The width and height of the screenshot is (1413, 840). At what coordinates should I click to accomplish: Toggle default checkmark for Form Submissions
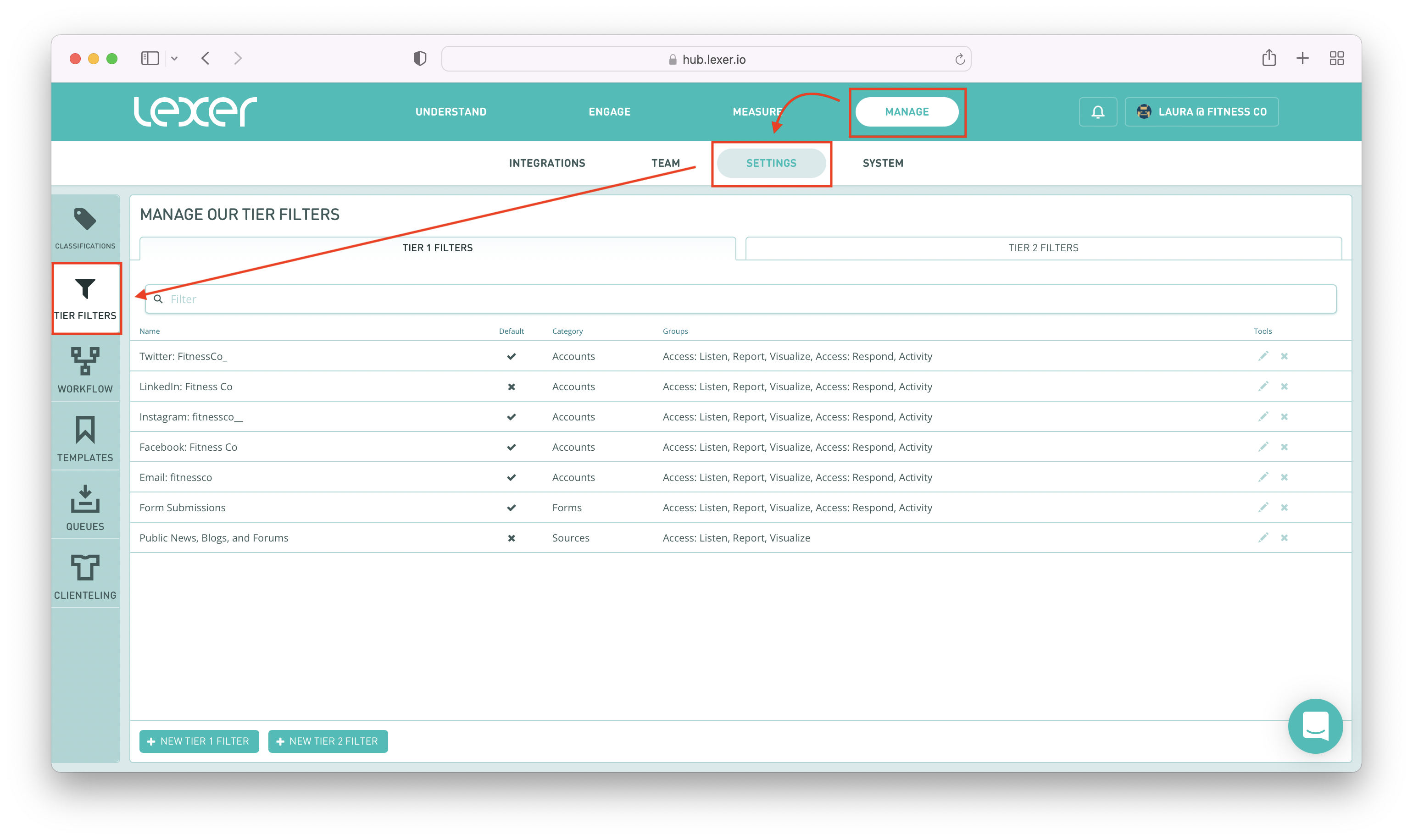[x=511, y=508]
